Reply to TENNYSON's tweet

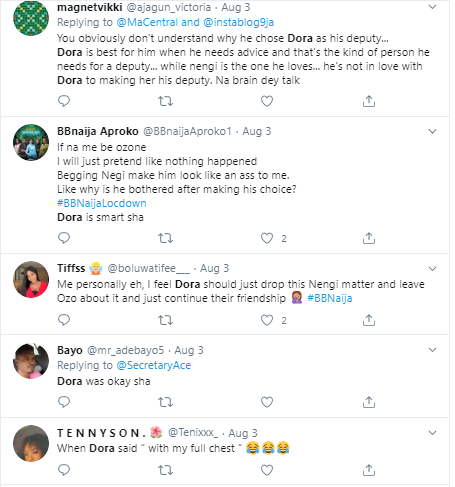pyautogui.click(x=64, y=470)
